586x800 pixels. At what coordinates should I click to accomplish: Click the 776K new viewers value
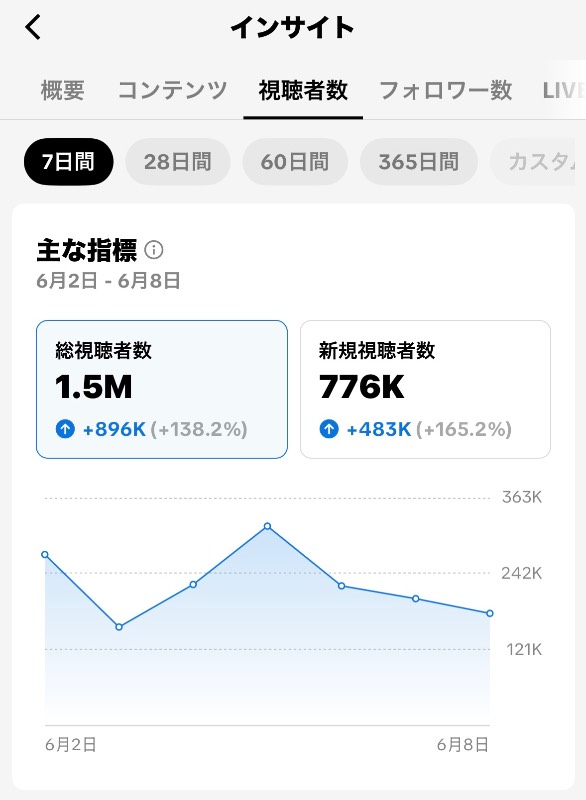click(362, 387)
